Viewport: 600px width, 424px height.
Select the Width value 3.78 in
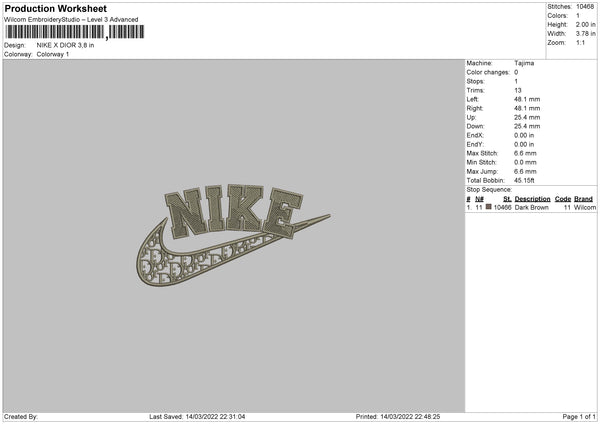585,34
